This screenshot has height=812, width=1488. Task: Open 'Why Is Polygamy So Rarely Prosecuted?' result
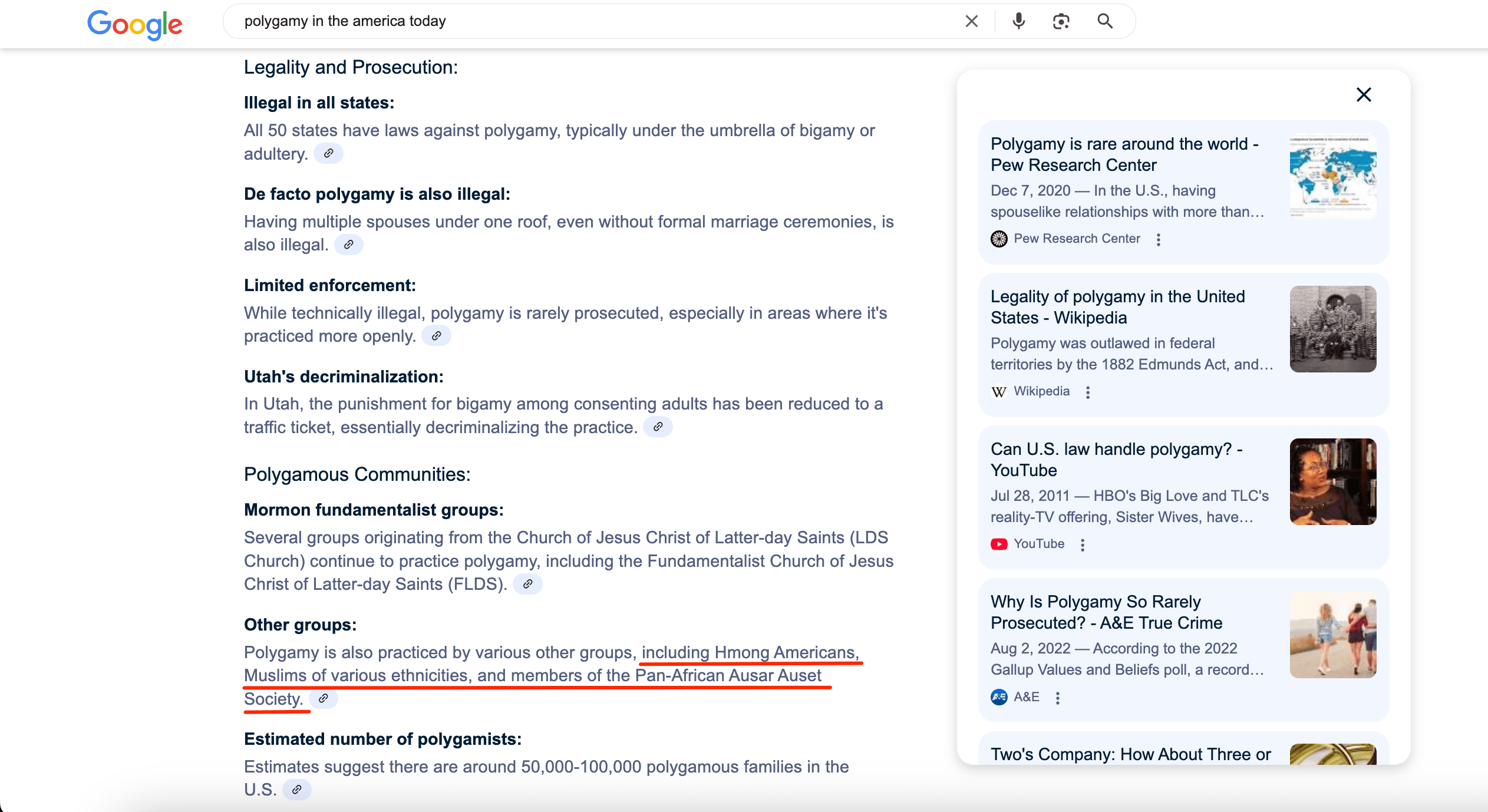pos(1106,612)
